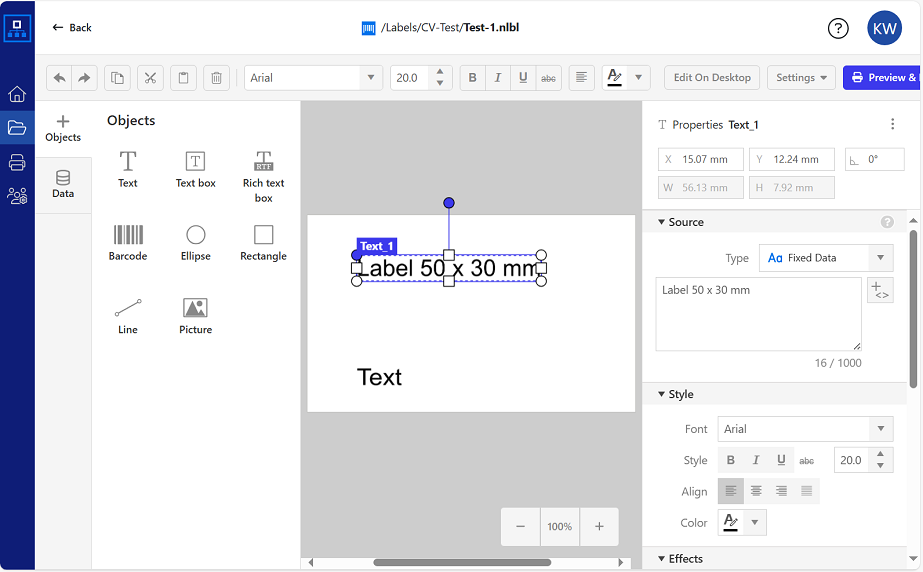Screen dimensions: 923x572
Task: Click the cut scissors icon
Action: coord(150,78)
